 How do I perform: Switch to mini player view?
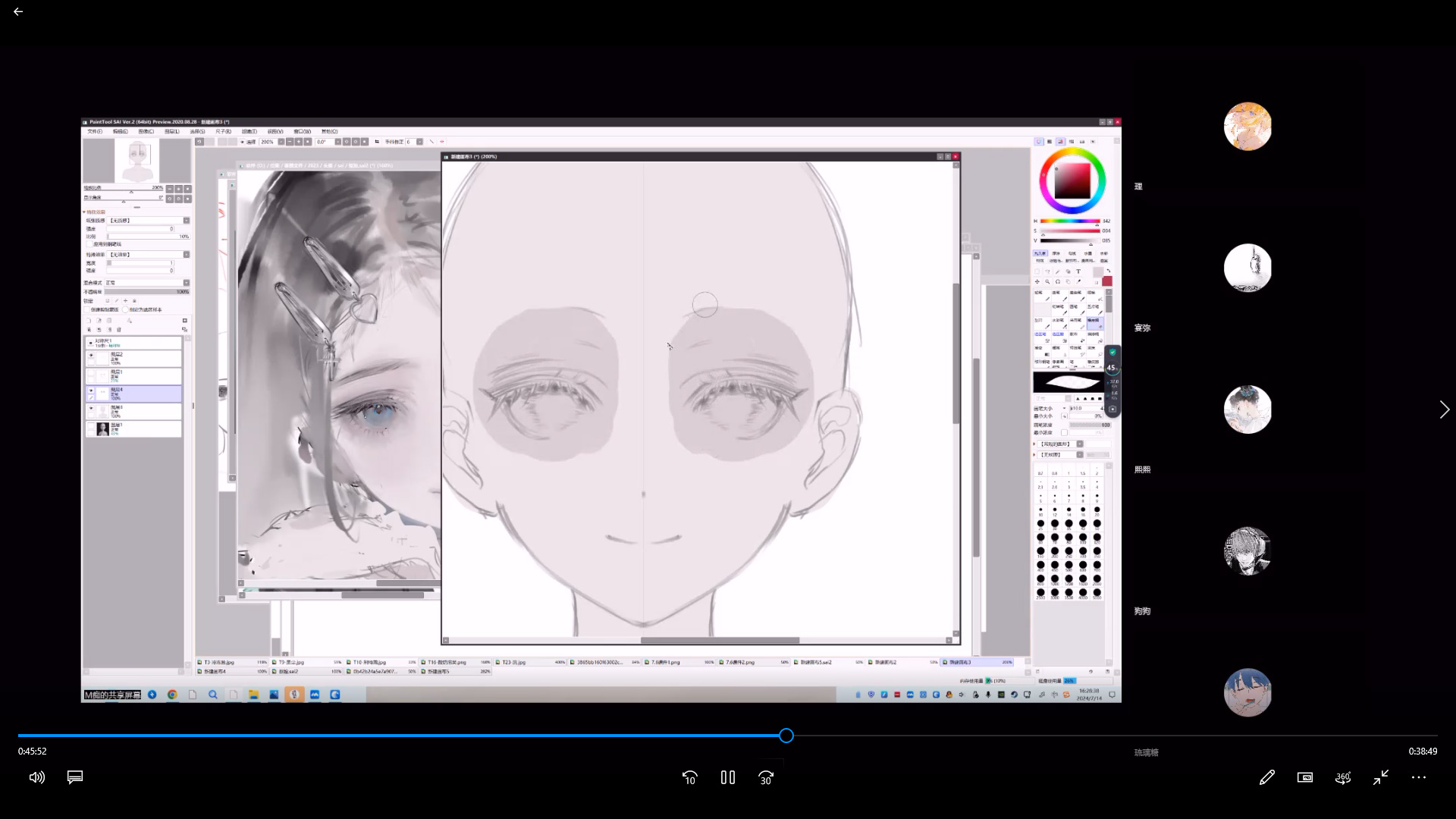coord(1304,777)
